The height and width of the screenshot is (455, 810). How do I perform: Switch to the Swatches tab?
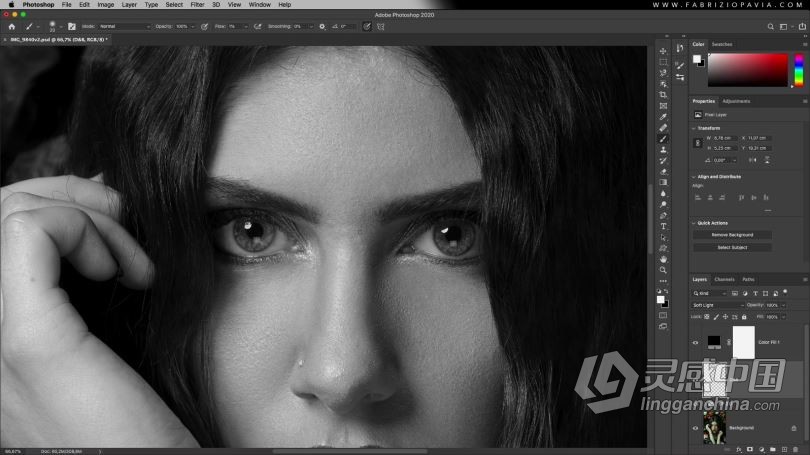tap(722, 44)
